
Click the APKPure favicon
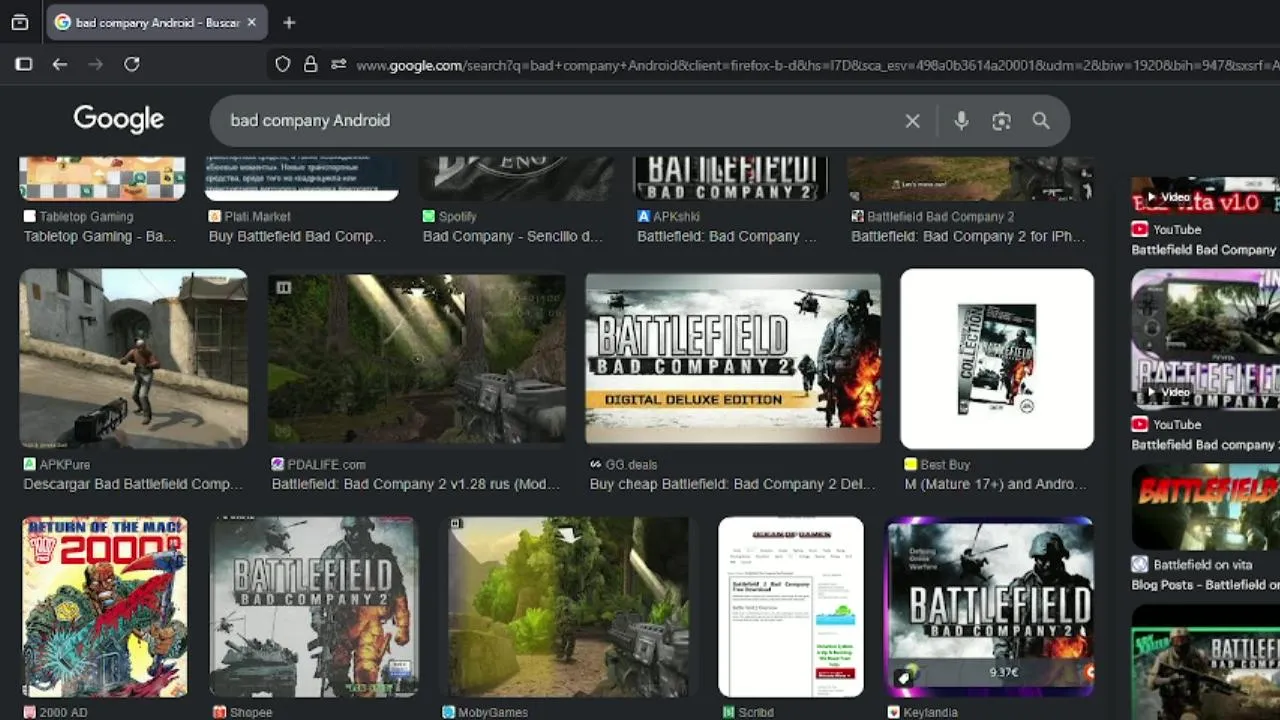(x=29, y=464)
